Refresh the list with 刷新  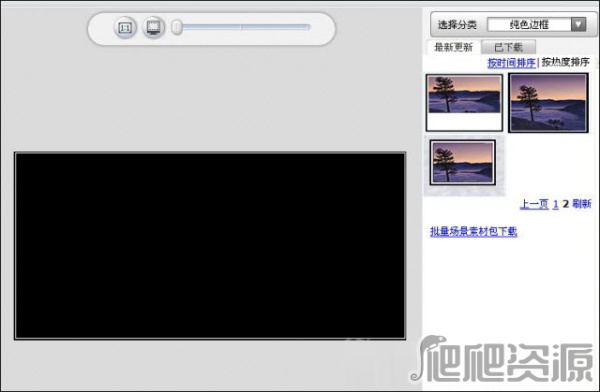582,204
